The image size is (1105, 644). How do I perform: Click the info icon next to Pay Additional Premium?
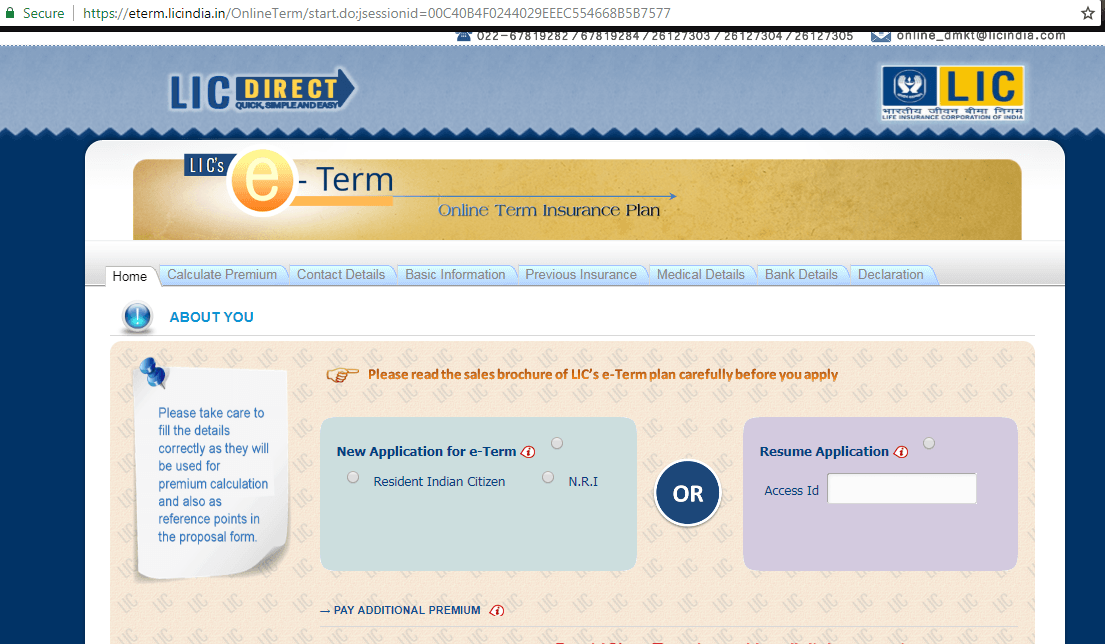coord(497,610)
